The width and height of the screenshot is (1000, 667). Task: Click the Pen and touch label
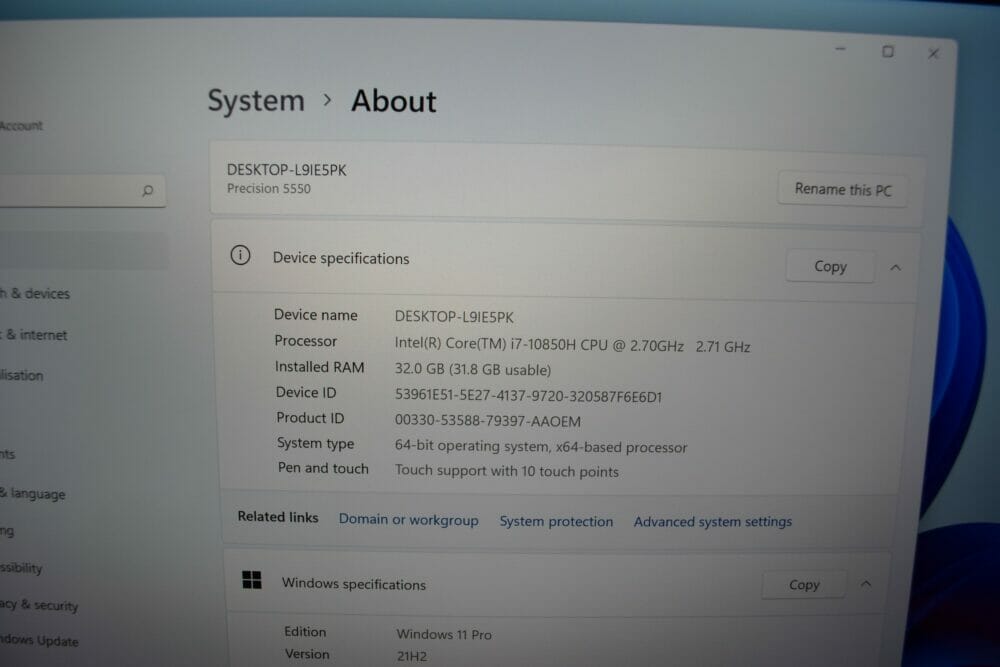click(323, 468)
